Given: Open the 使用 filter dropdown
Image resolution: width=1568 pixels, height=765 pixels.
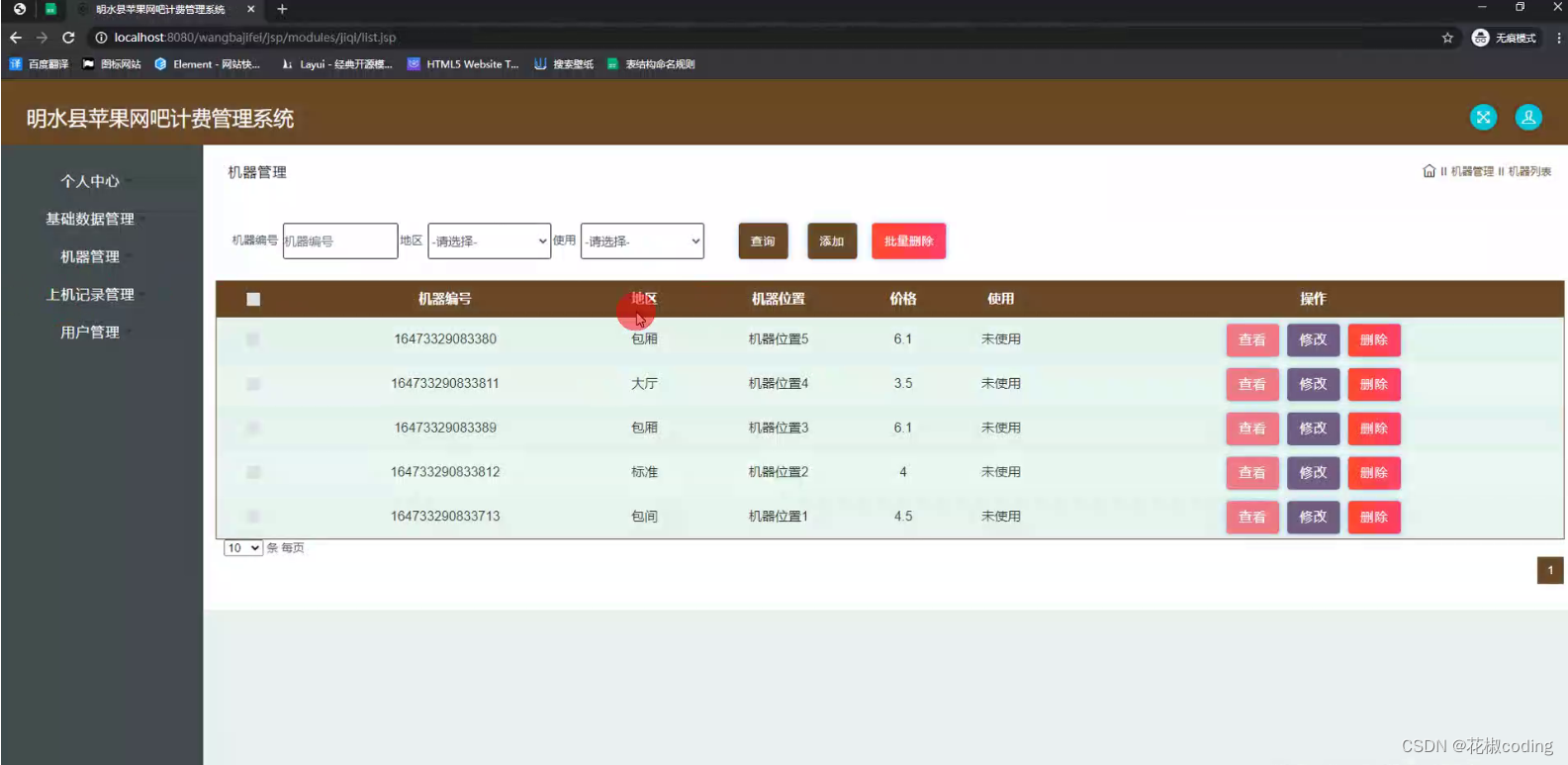Looking at the screenshot, I should [642, 240].
